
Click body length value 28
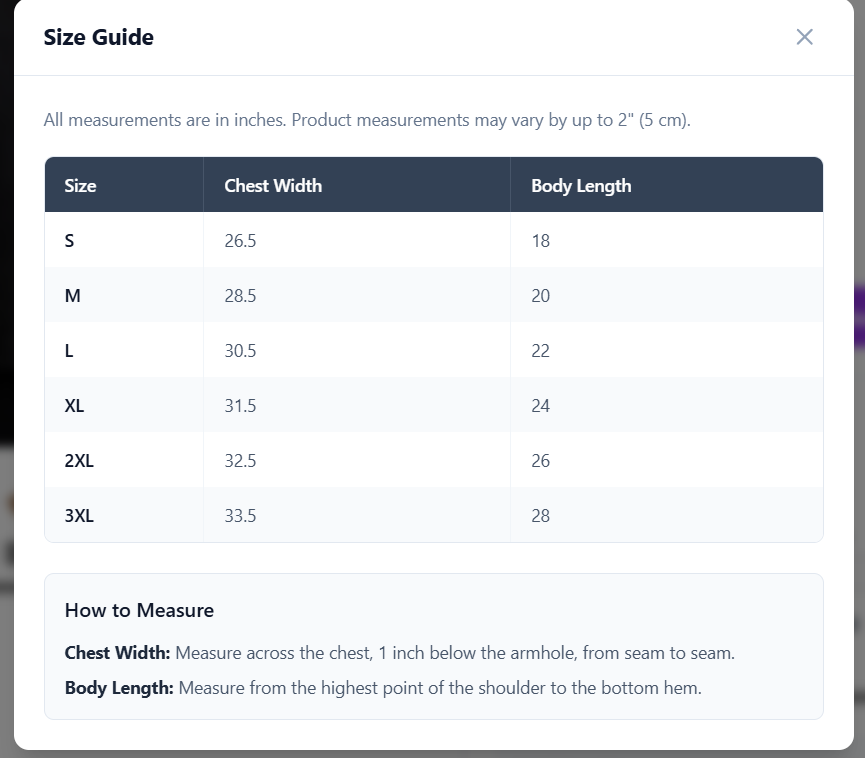coord(541,516)
